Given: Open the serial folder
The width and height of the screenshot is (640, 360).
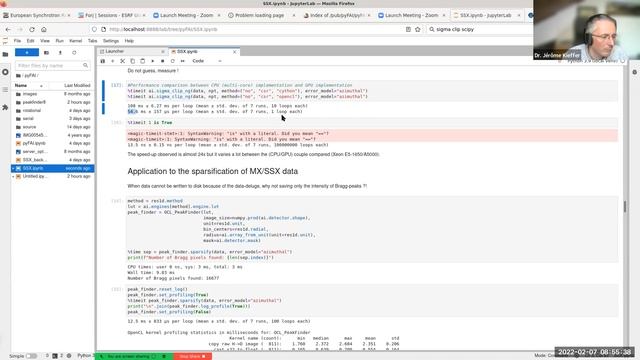Looking at the screenshot, I should click(52, 118).
